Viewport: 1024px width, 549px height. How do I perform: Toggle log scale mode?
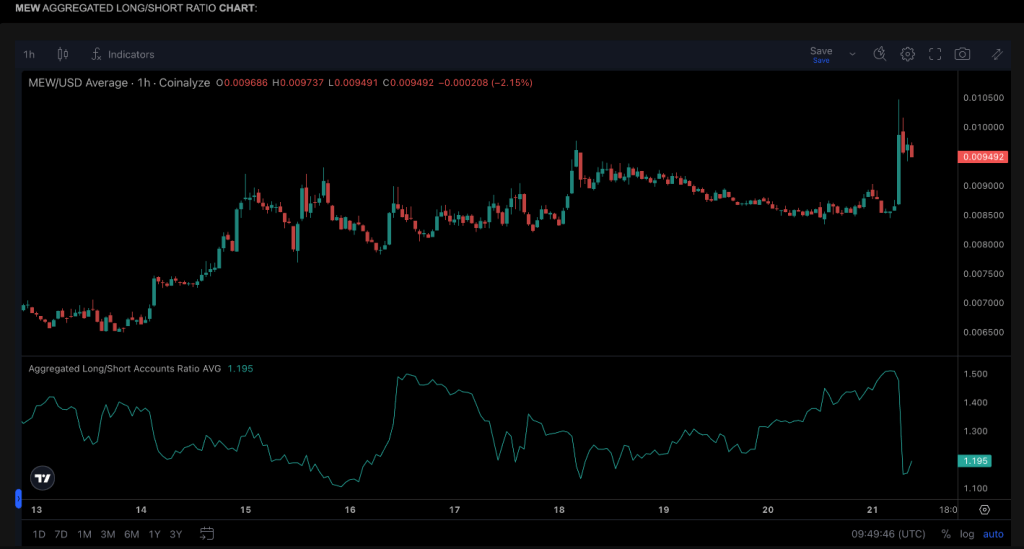coord(967,534)
